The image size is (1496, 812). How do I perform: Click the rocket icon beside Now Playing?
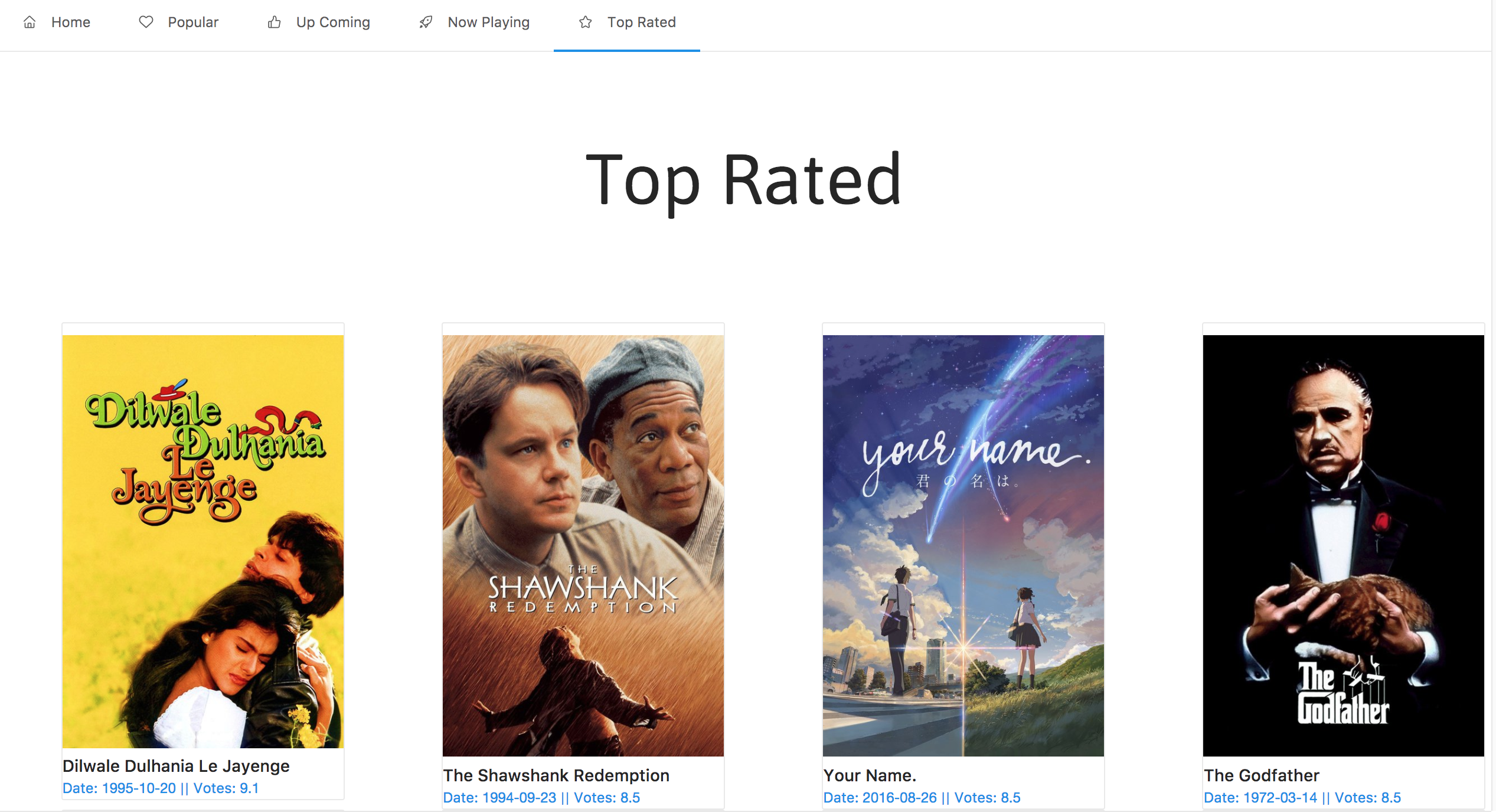[x=426, y=22]
